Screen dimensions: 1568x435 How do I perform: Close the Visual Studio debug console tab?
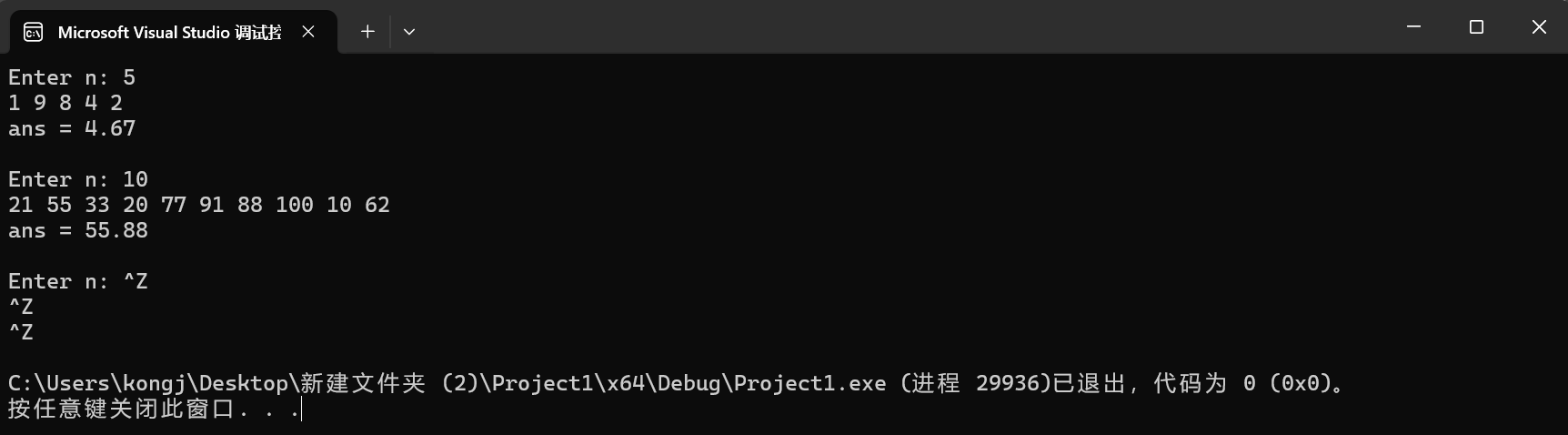[x=308, y=32]
